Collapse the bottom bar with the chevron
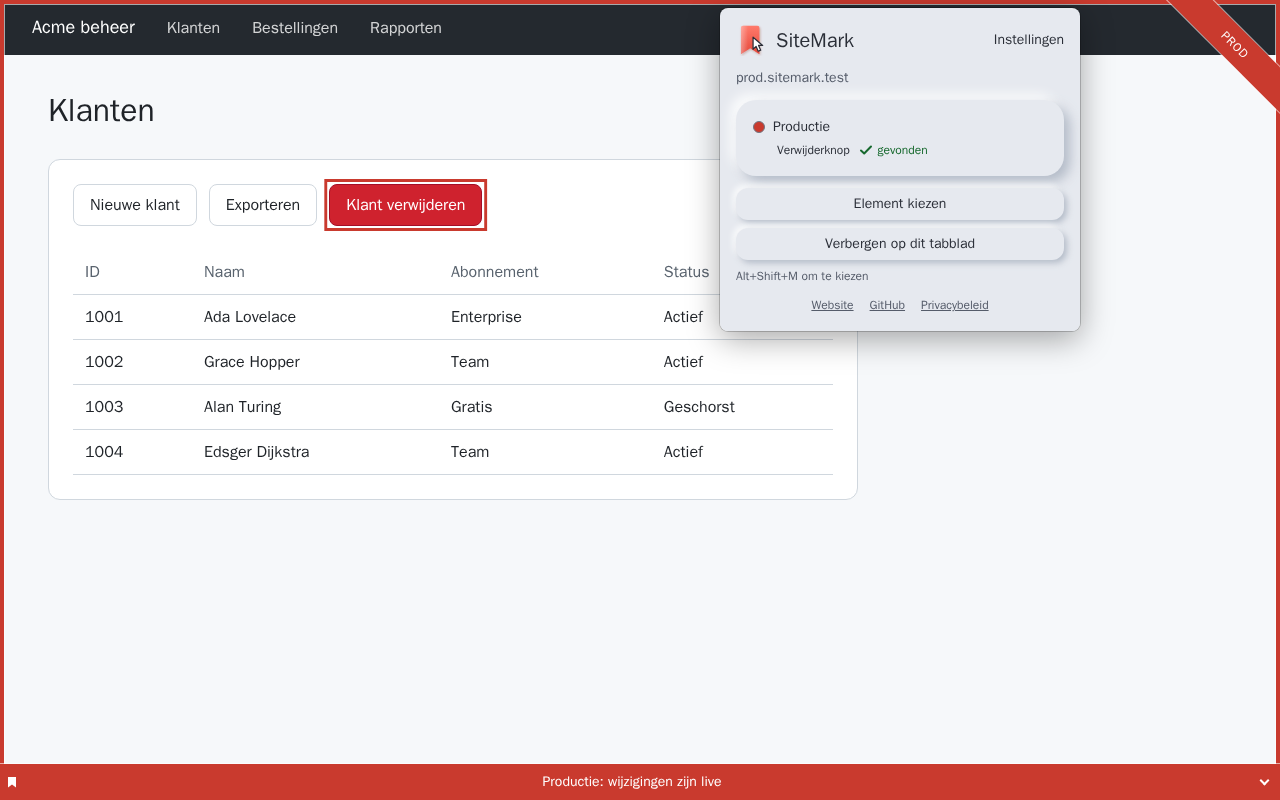Image resolution: width=1280 pixels, height=800 pixels. coord(1264,782)
